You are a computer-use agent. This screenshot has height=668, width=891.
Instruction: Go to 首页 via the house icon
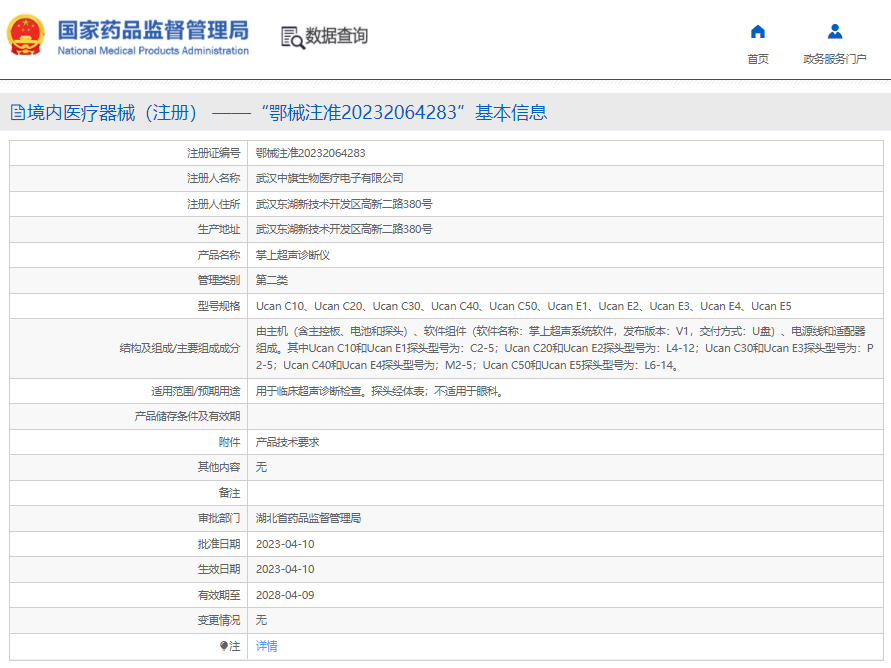point(757,31)
